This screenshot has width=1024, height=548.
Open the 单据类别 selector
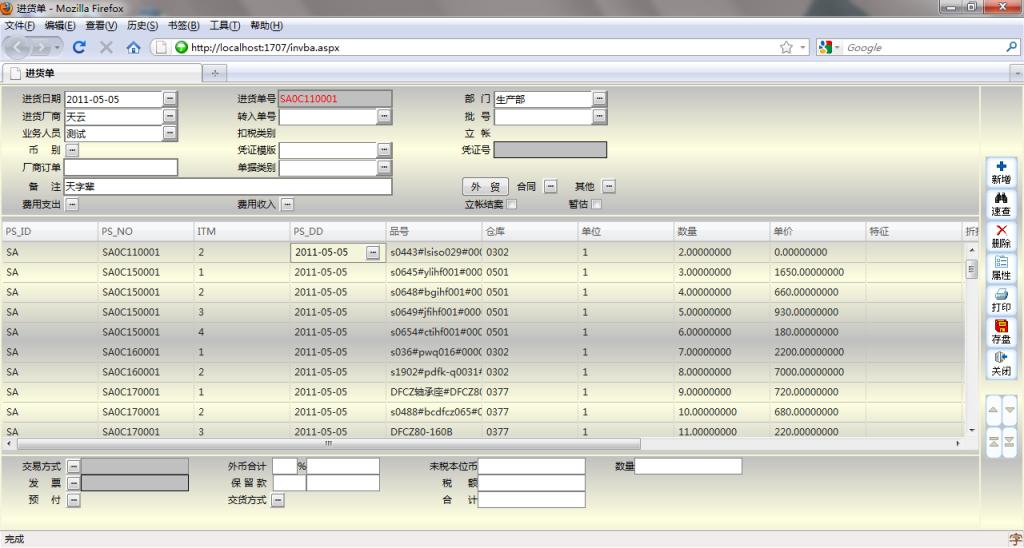[x=385, y=167]
